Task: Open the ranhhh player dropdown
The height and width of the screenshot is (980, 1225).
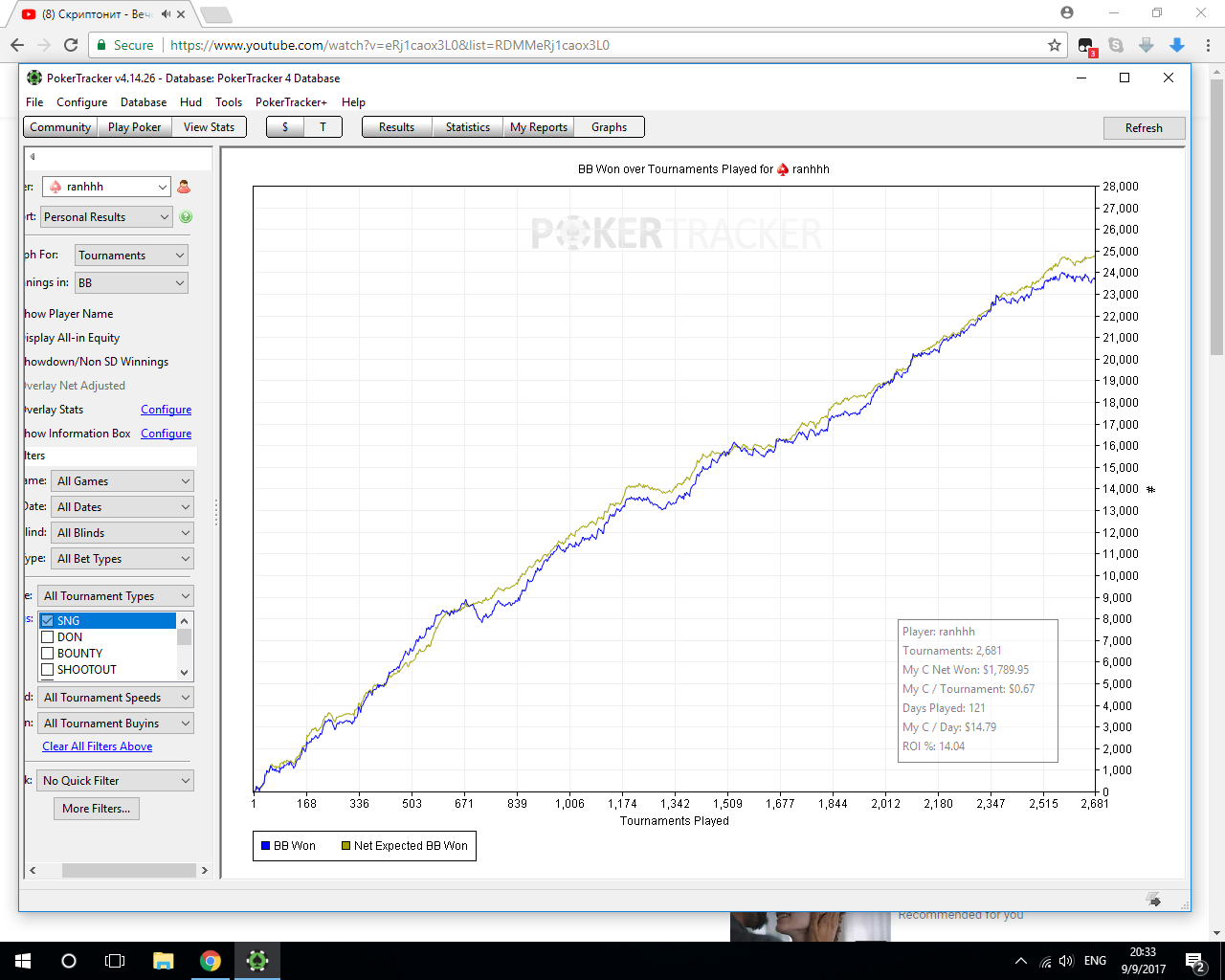Action: [106, 187]
